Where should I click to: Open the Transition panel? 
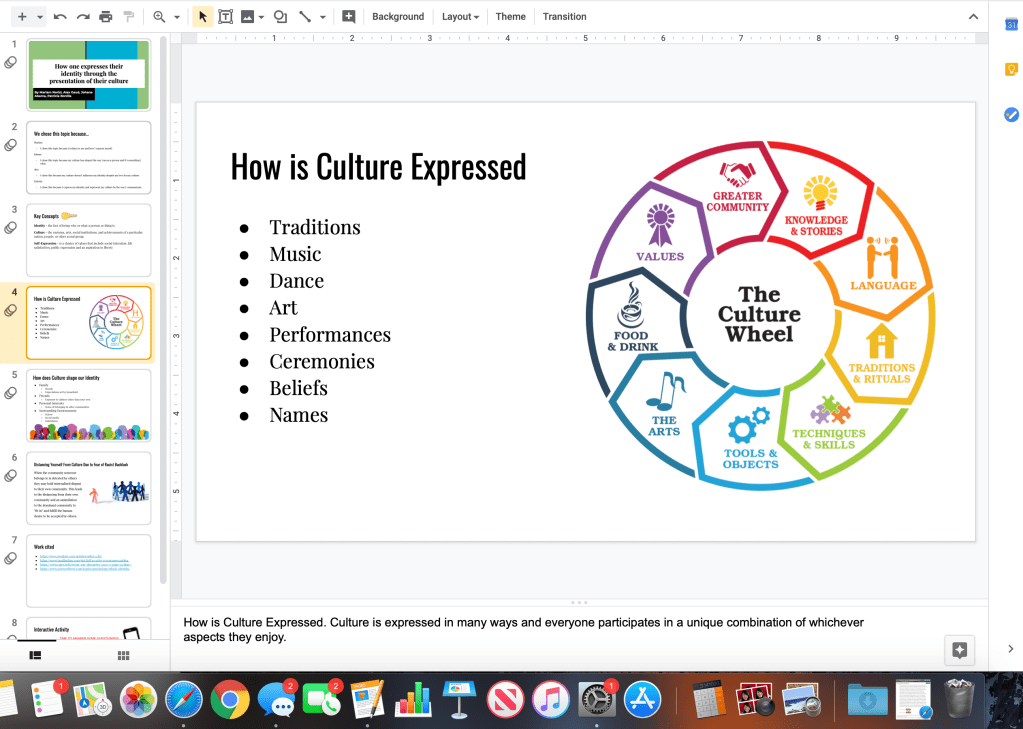point(564,17)
